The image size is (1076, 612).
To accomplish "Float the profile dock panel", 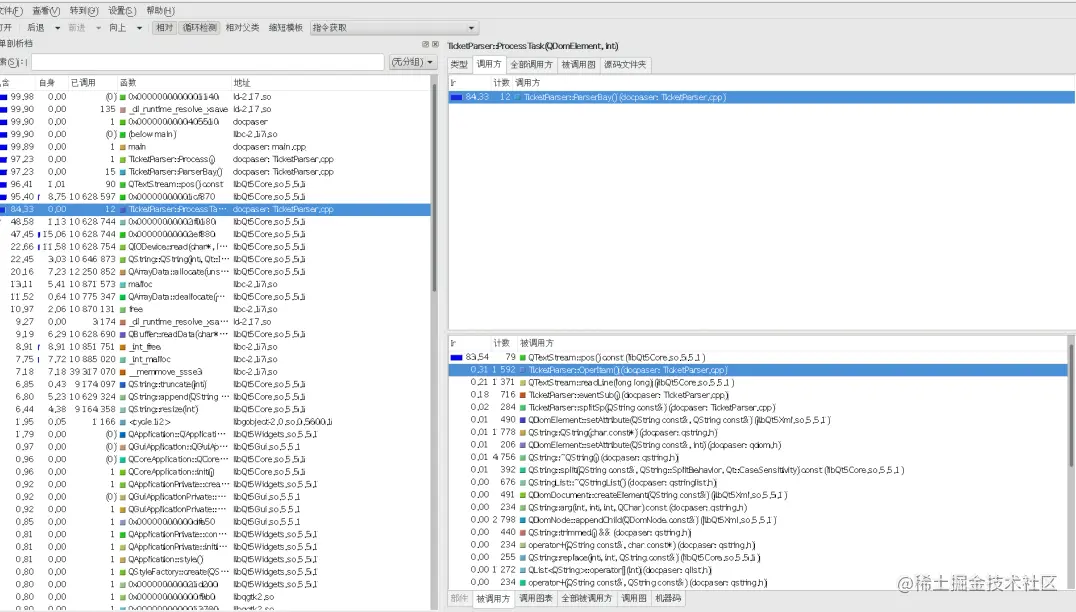I will [x=425, y=44].
